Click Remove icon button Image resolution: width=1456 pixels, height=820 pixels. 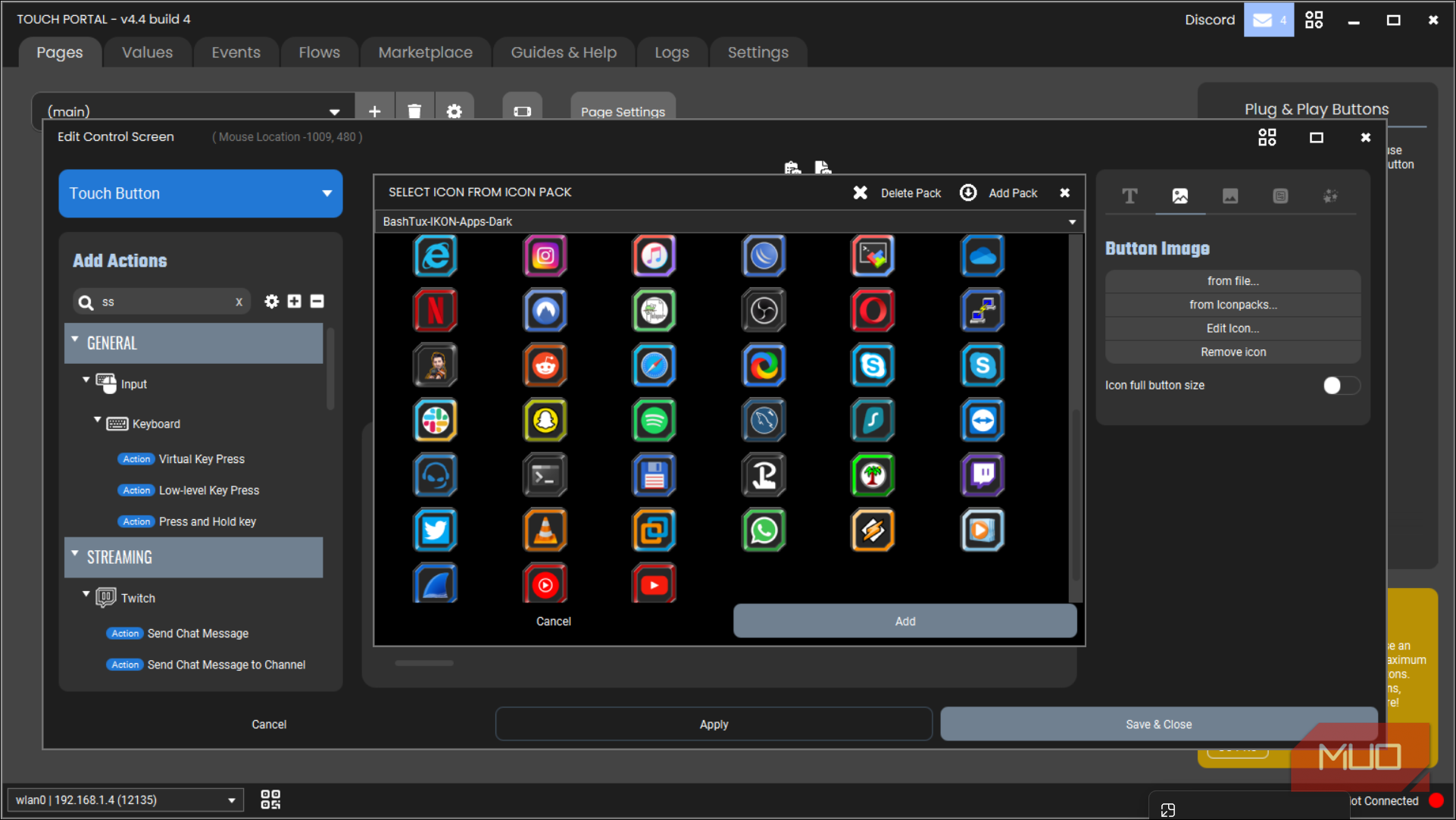click(x=1233, y=352)
